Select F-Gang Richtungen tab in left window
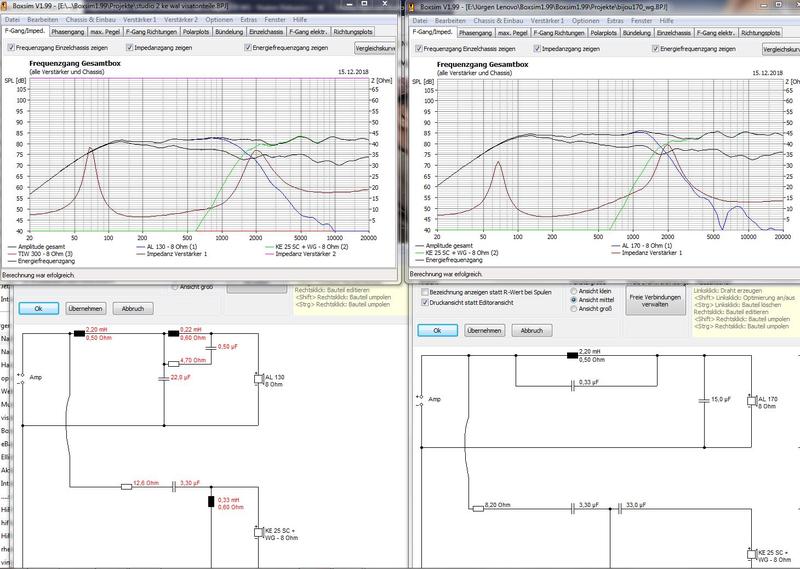This screenshot has width=800, height=569. pos(152,32)
